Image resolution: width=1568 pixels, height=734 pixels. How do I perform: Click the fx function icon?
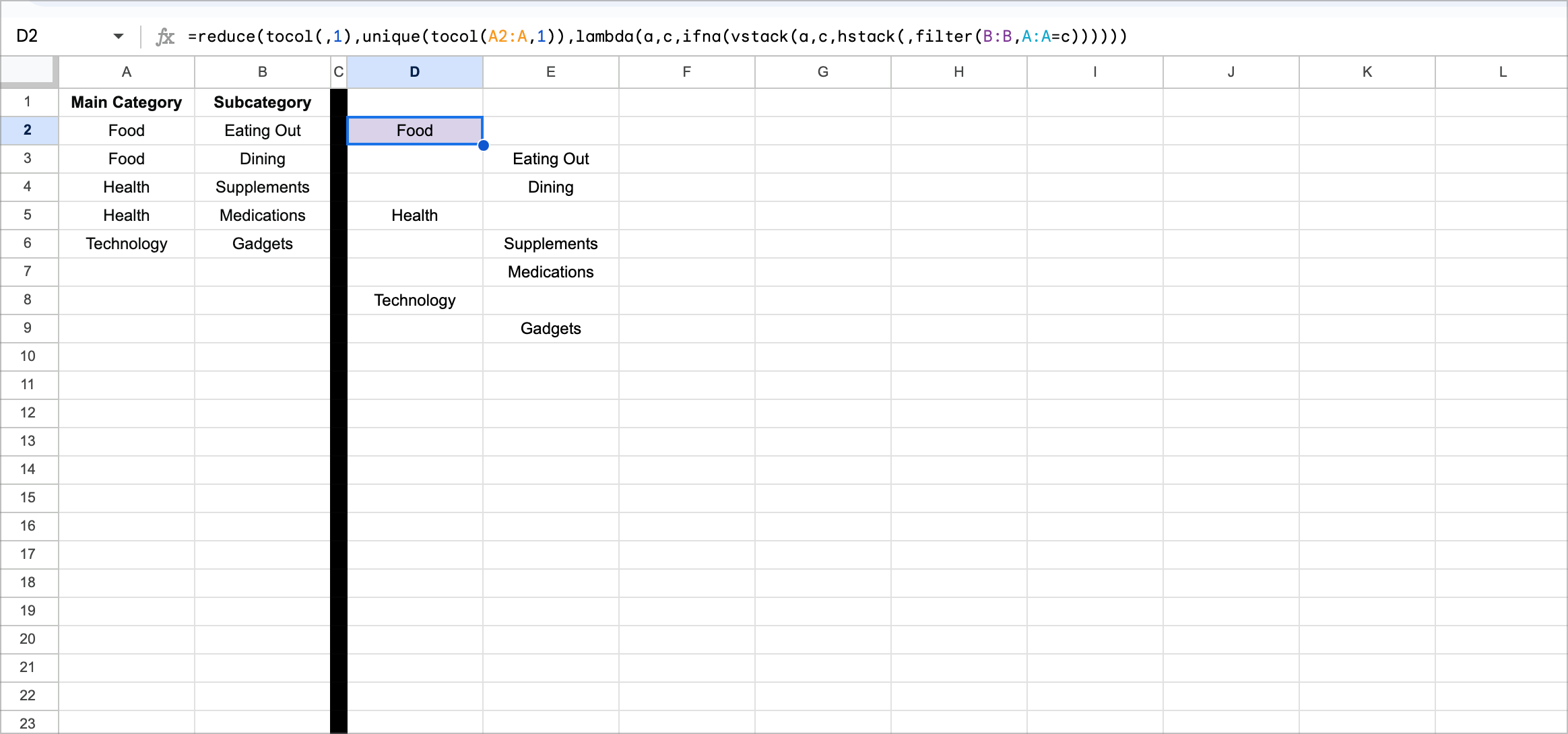(165, 36)
